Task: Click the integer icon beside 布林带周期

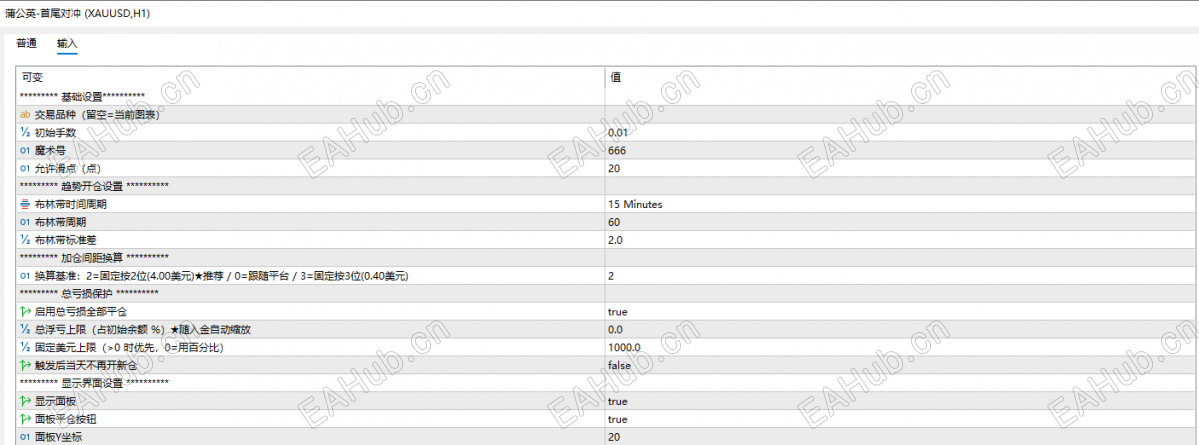Action: click(x=25, y=222)
